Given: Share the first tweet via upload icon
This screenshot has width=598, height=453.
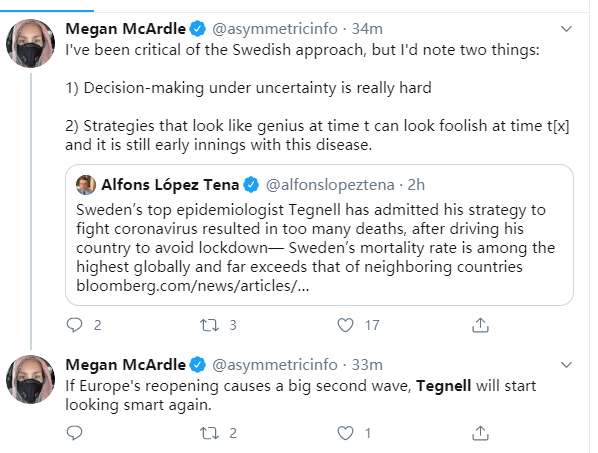Looking at the screenshot, I should coord(480,325).
